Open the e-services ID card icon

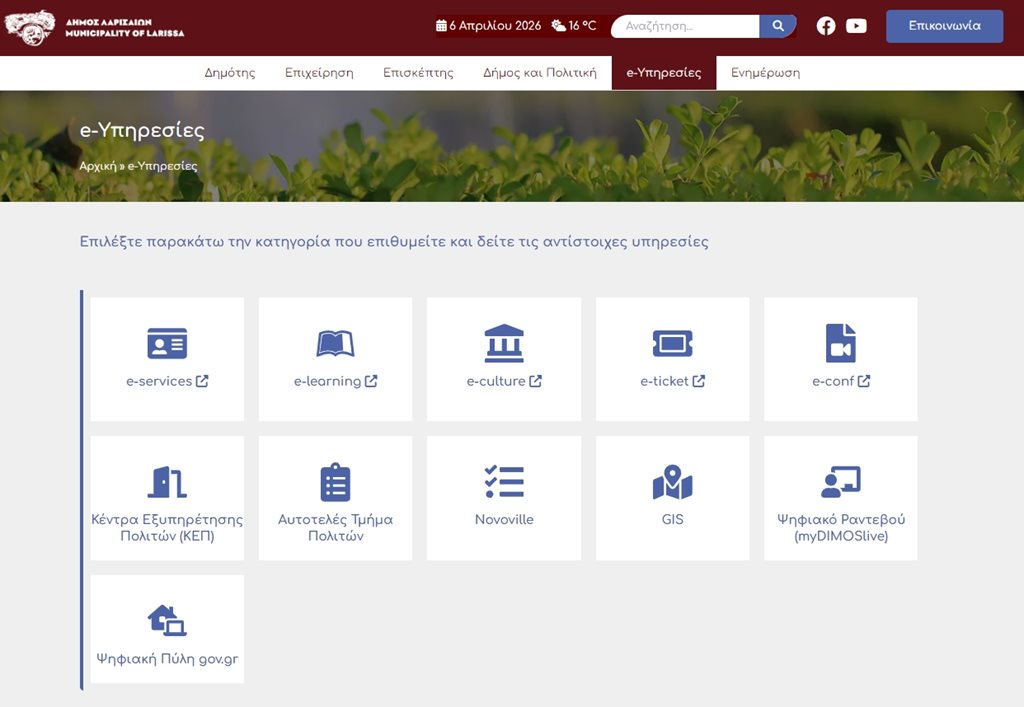[x=167, y=343]
